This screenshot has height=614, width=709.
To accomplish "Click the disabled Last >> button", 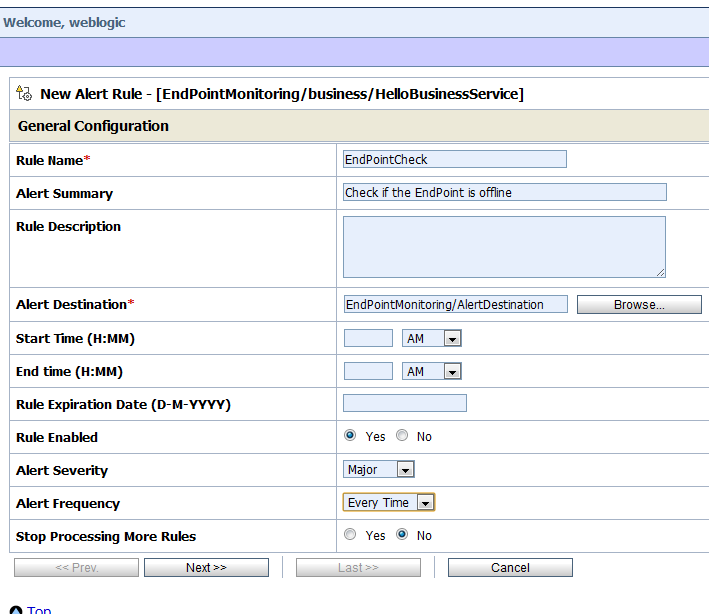I will pyautogui.click(x=358, y=567).
